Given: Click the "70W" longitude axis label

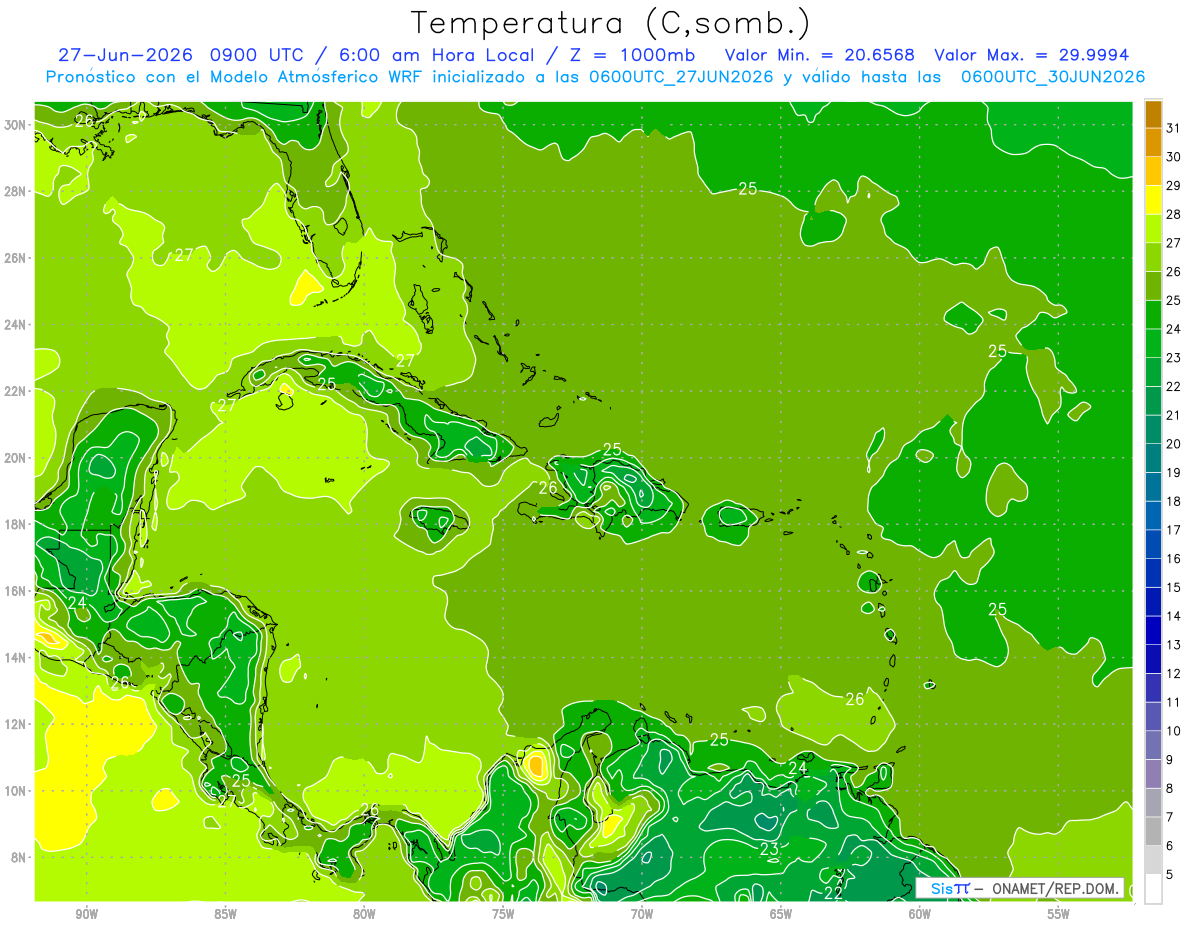Looking at the screenshot, I should [642, 914].
